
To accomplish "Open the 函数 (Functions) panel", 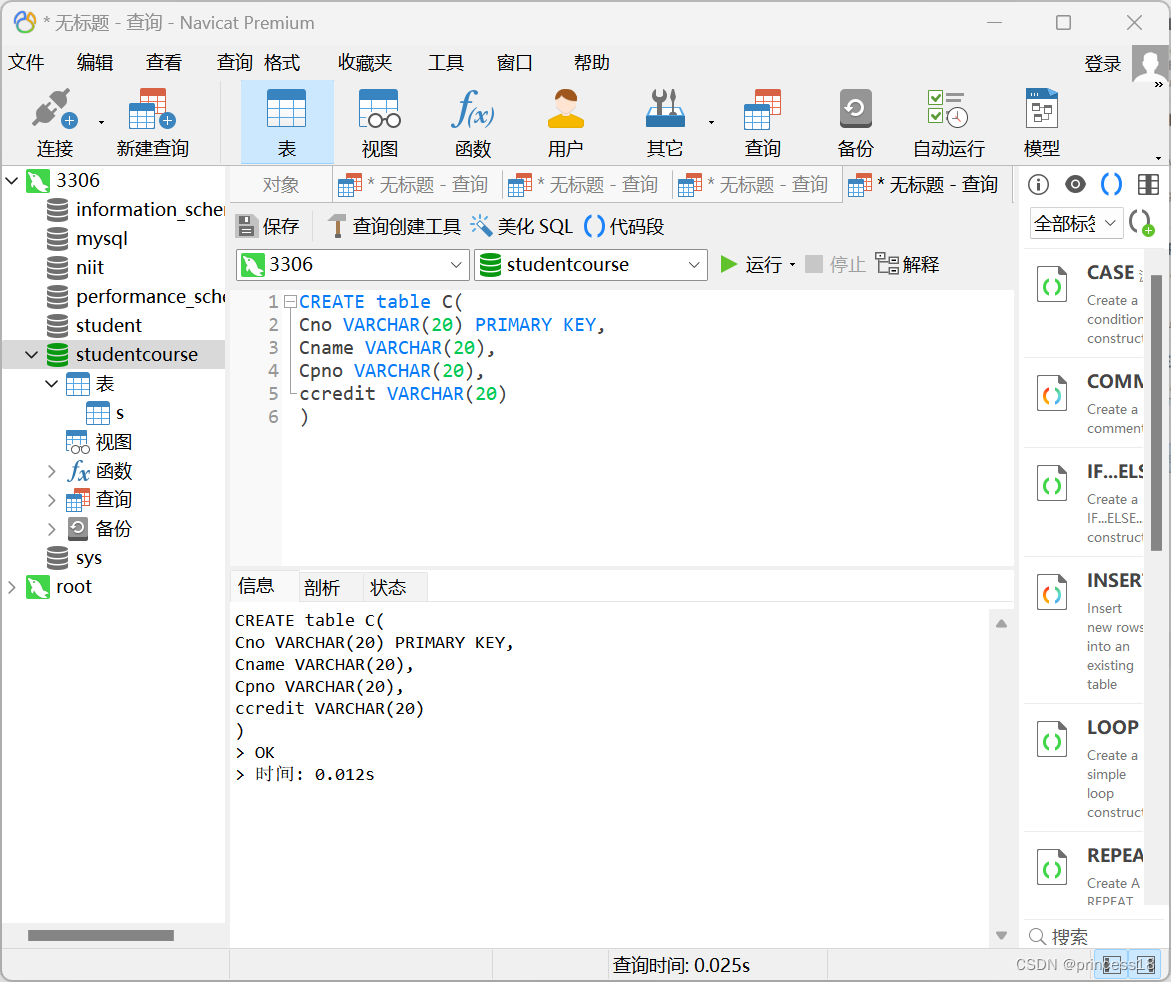I will pos(473,120).
